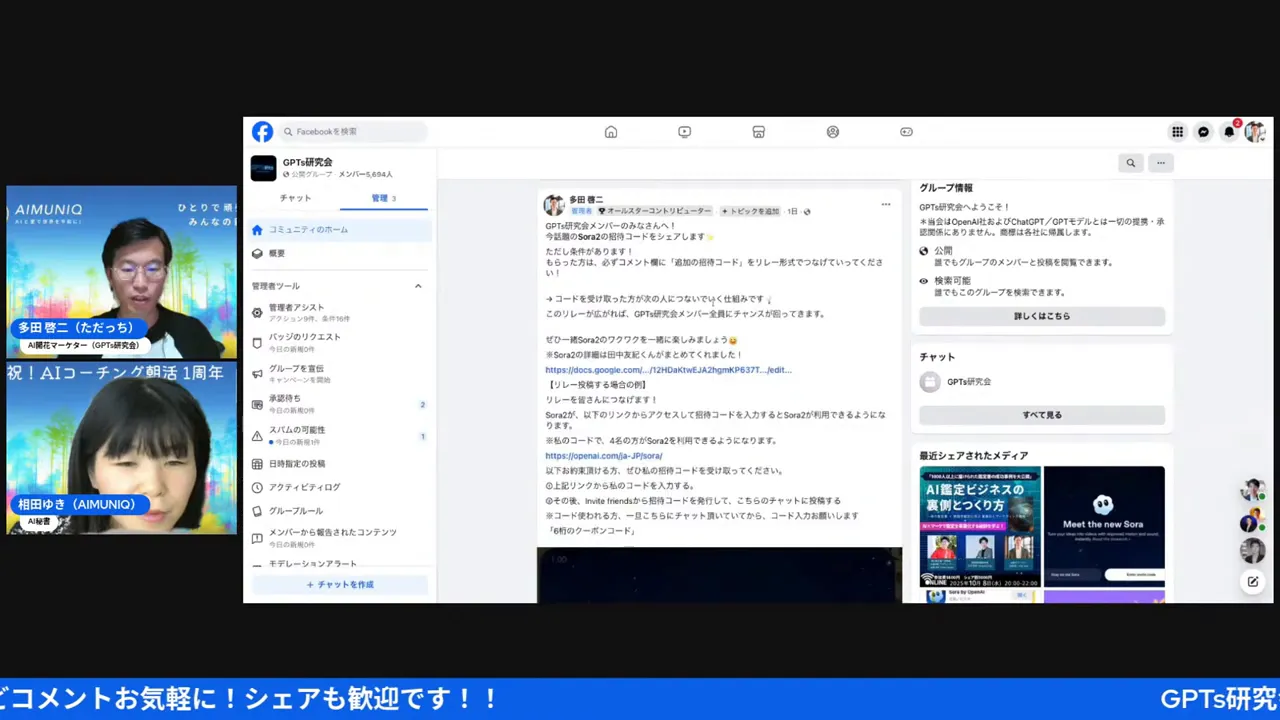Open the docs.google.com link in the post
Viewport: 1280px width, 720px height.
[668, 370]
